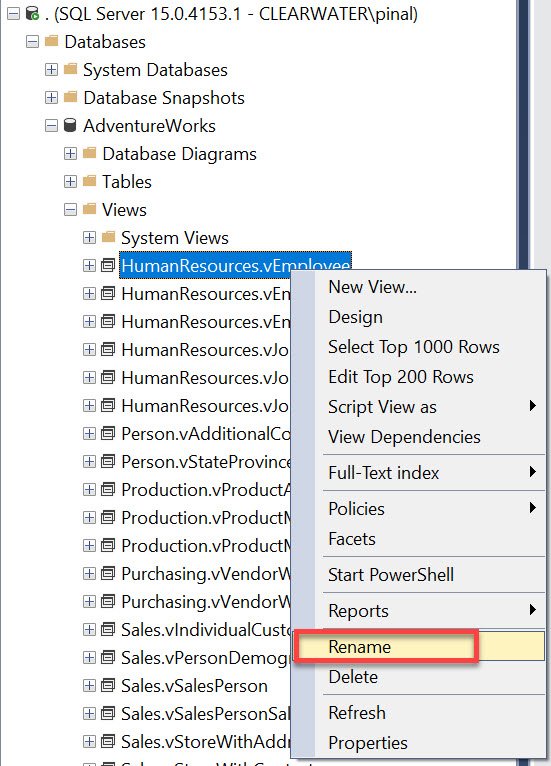551x766 pixels.
Task: Click the Database Diagrams folder icon
Action: tap(89, 153)
